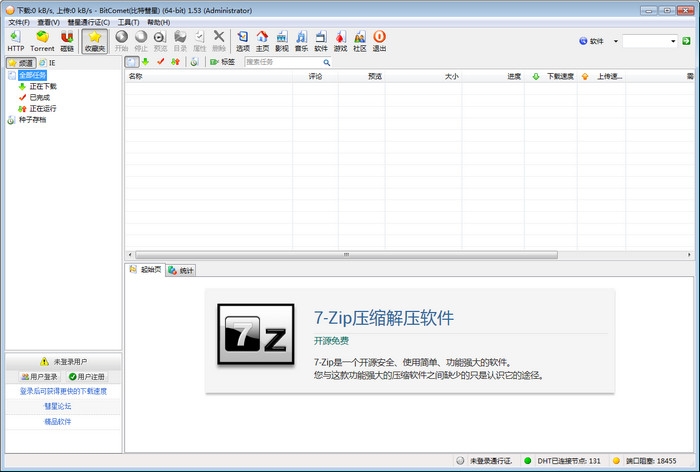Screen dimensions: 700x472
Task: Open a Torrent file via toolbar
Action: pyautogui.click(x=42, y=41)
